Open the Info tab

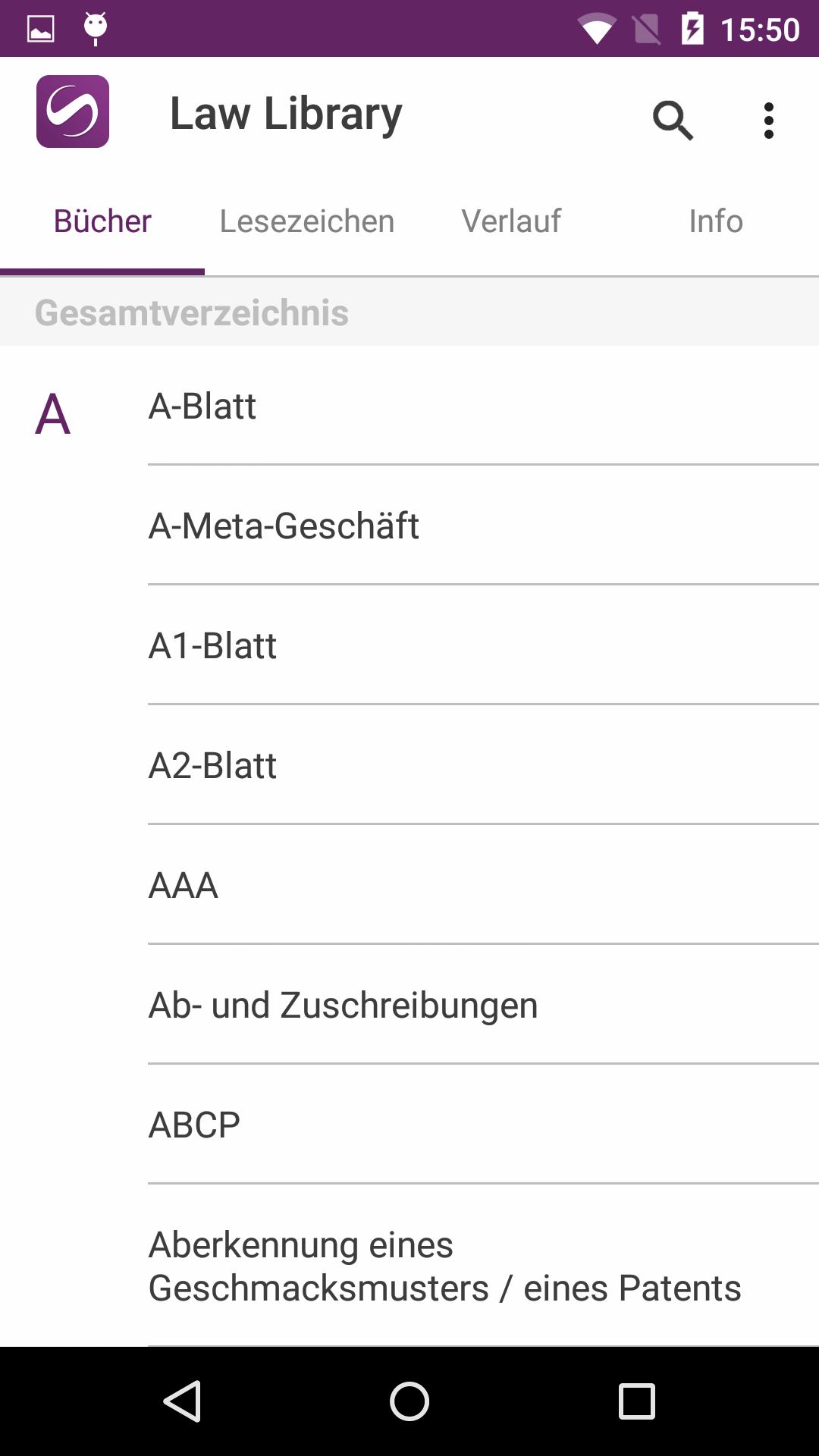[716, 221]
